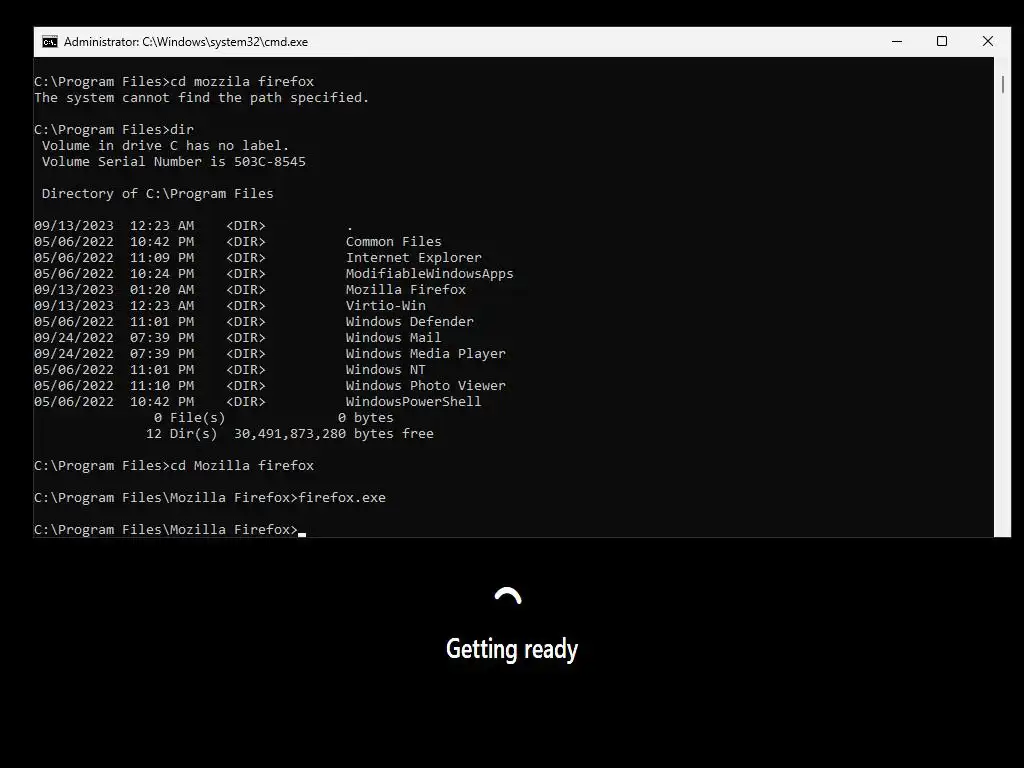Click the 'Volume Serial Number is 503C-8545' line
1024x768 pixels.
[x=174, y=161]
